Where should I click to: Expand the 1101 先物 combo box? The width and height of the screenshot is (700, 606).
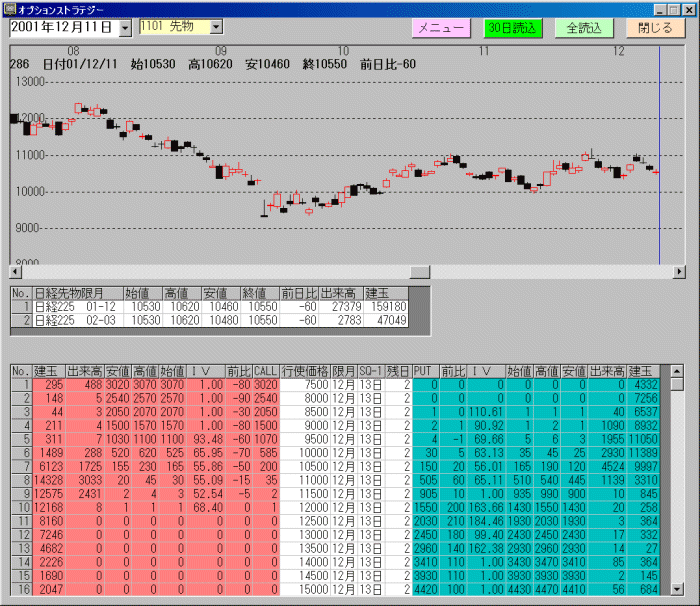216,27
